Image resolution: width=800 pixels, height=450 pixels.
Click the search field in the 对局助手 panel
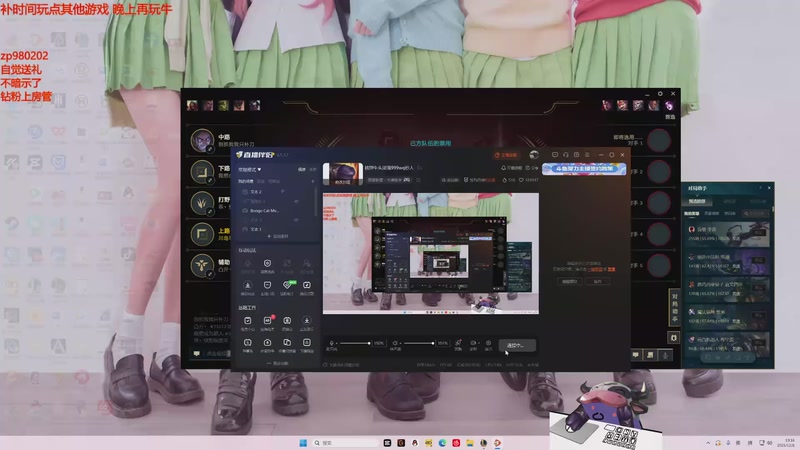(x=757, y=213)
